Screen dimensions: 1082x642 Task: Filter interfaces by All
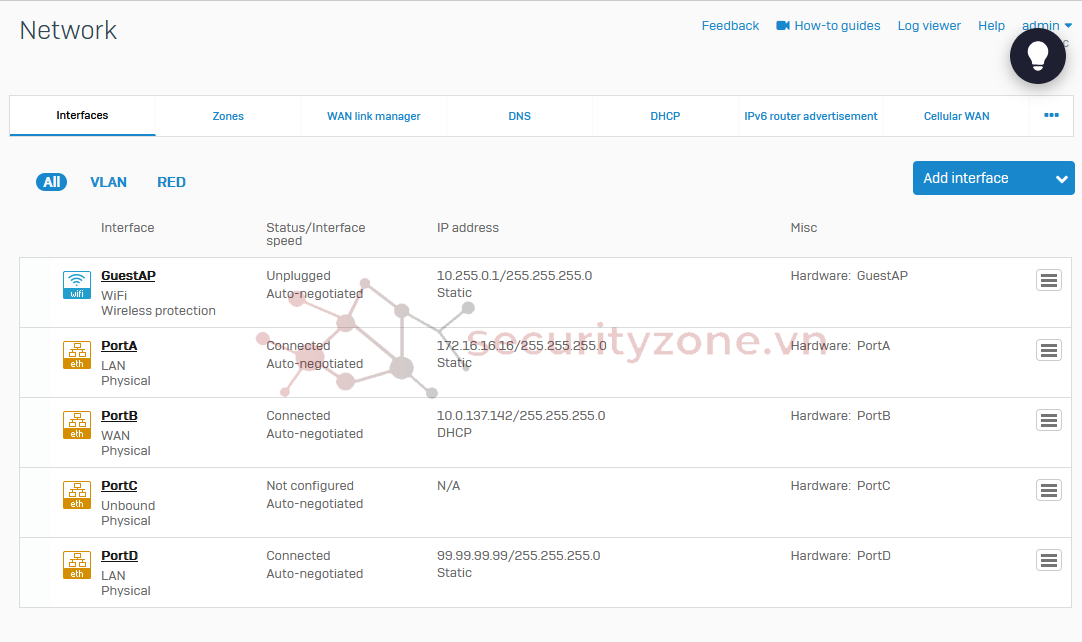click(52, 182)
